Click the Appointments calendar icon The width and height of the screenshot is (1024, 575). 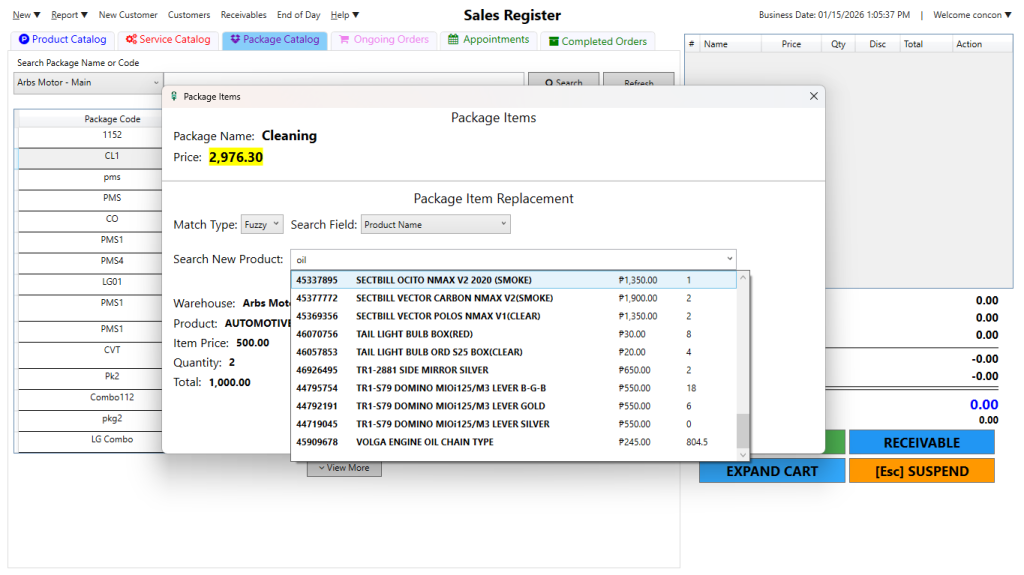tap(453, 40)
